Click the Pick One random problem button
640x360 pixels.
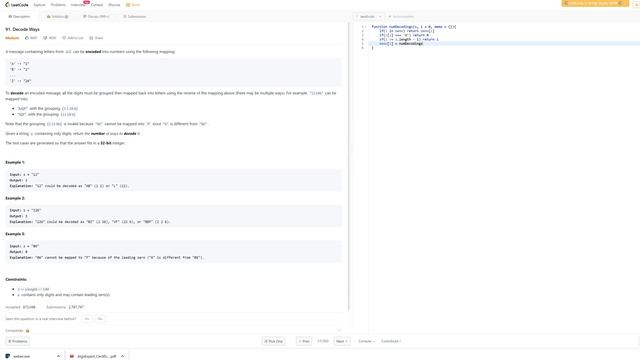click(x=273, y=341)
